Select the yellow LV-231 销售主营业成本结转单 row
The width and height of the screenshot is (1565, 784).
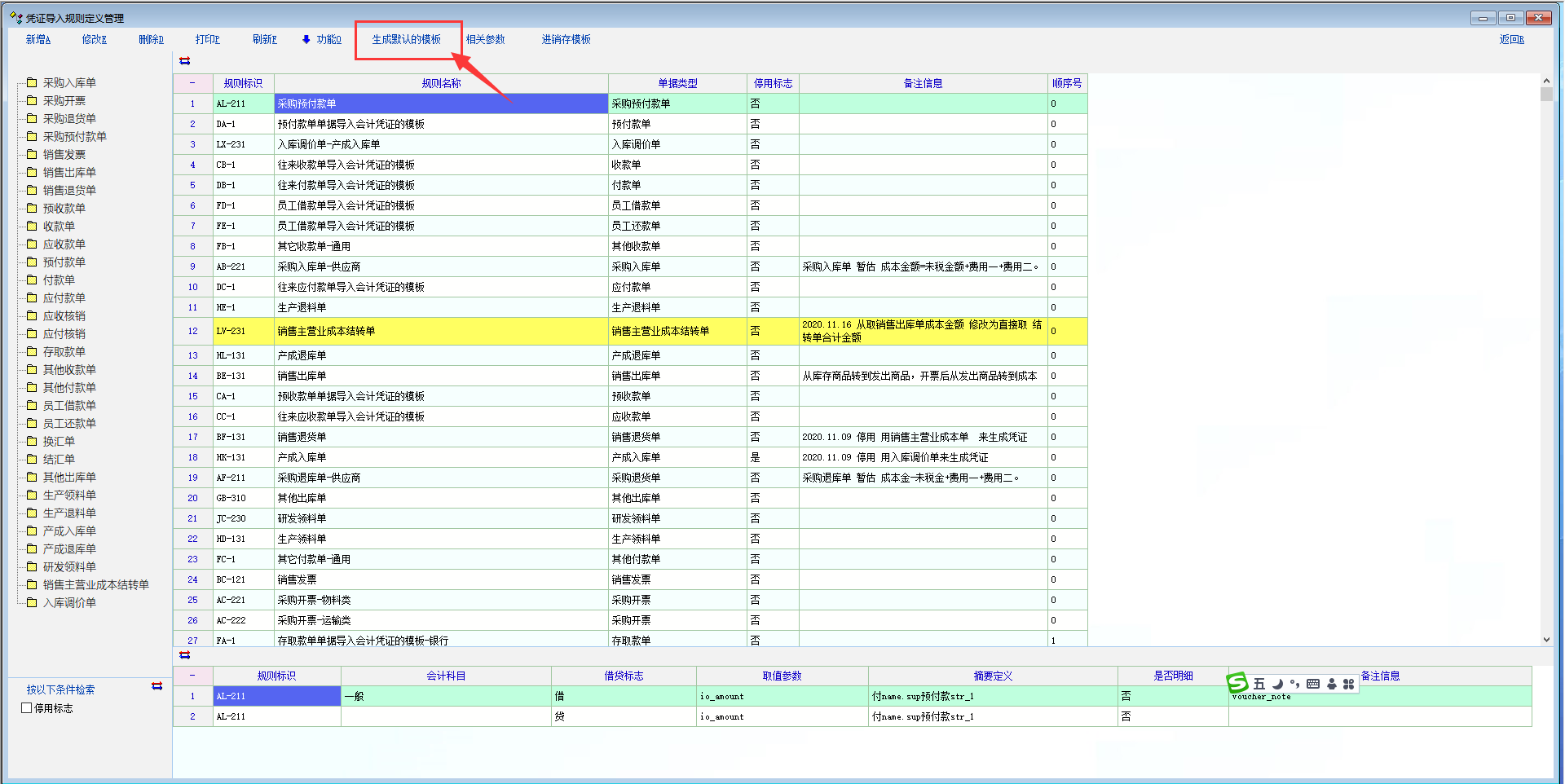pos(440,331)
